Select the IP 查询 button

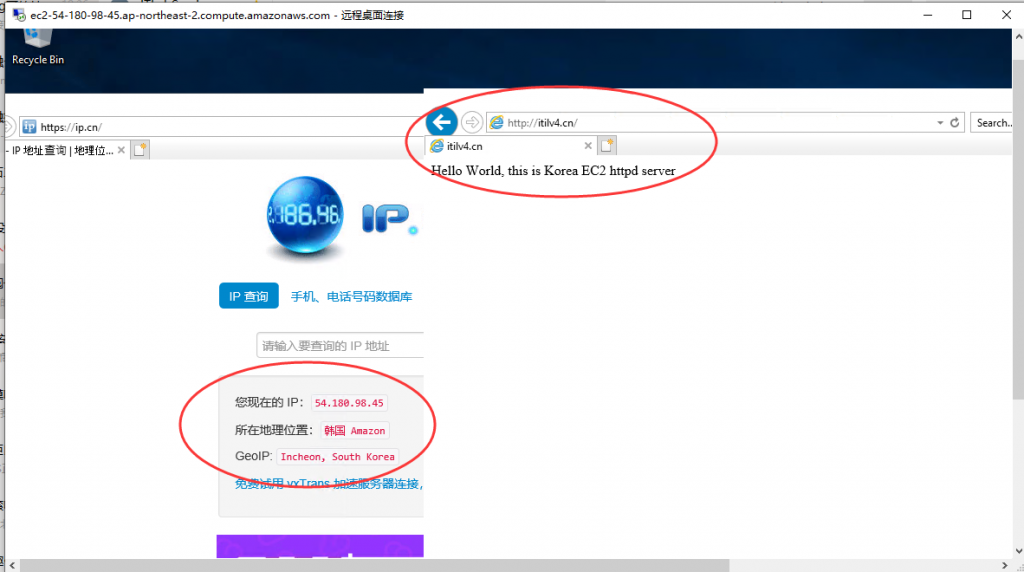(x=249, y=296)
